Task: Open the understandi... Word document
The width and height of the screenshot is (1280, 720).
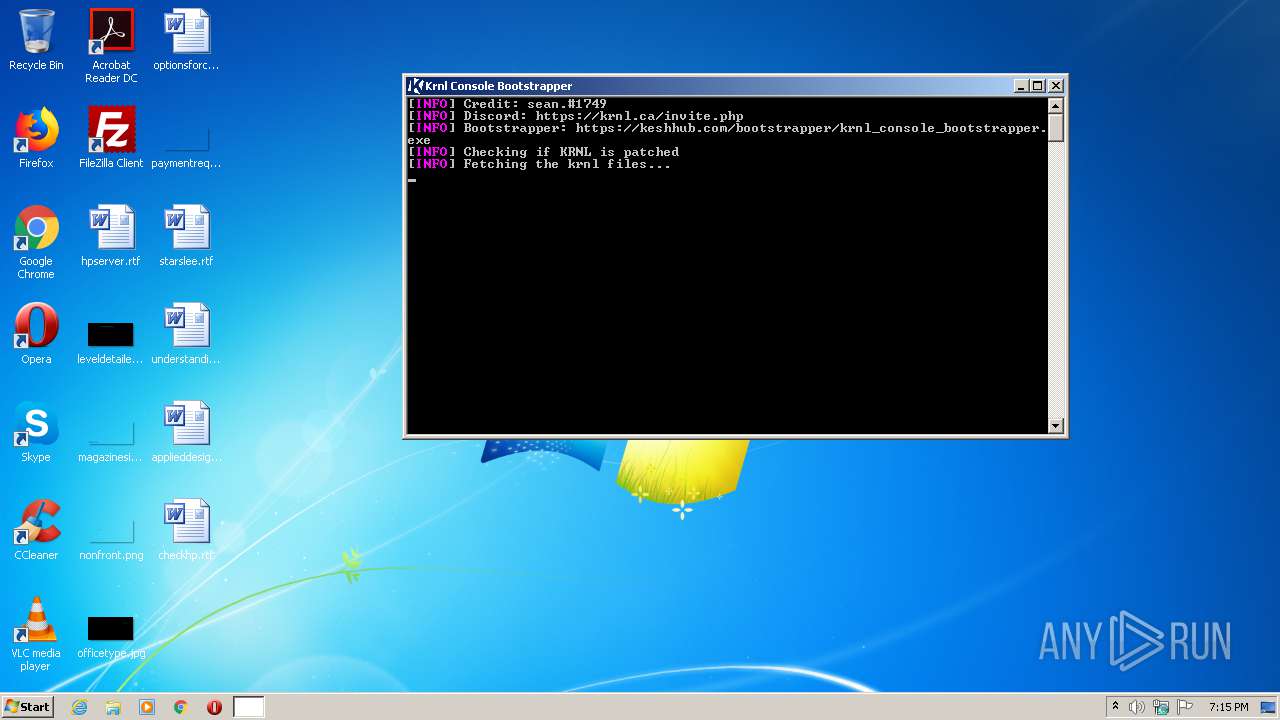Action: pyautogui.click(x=186, y=334)
